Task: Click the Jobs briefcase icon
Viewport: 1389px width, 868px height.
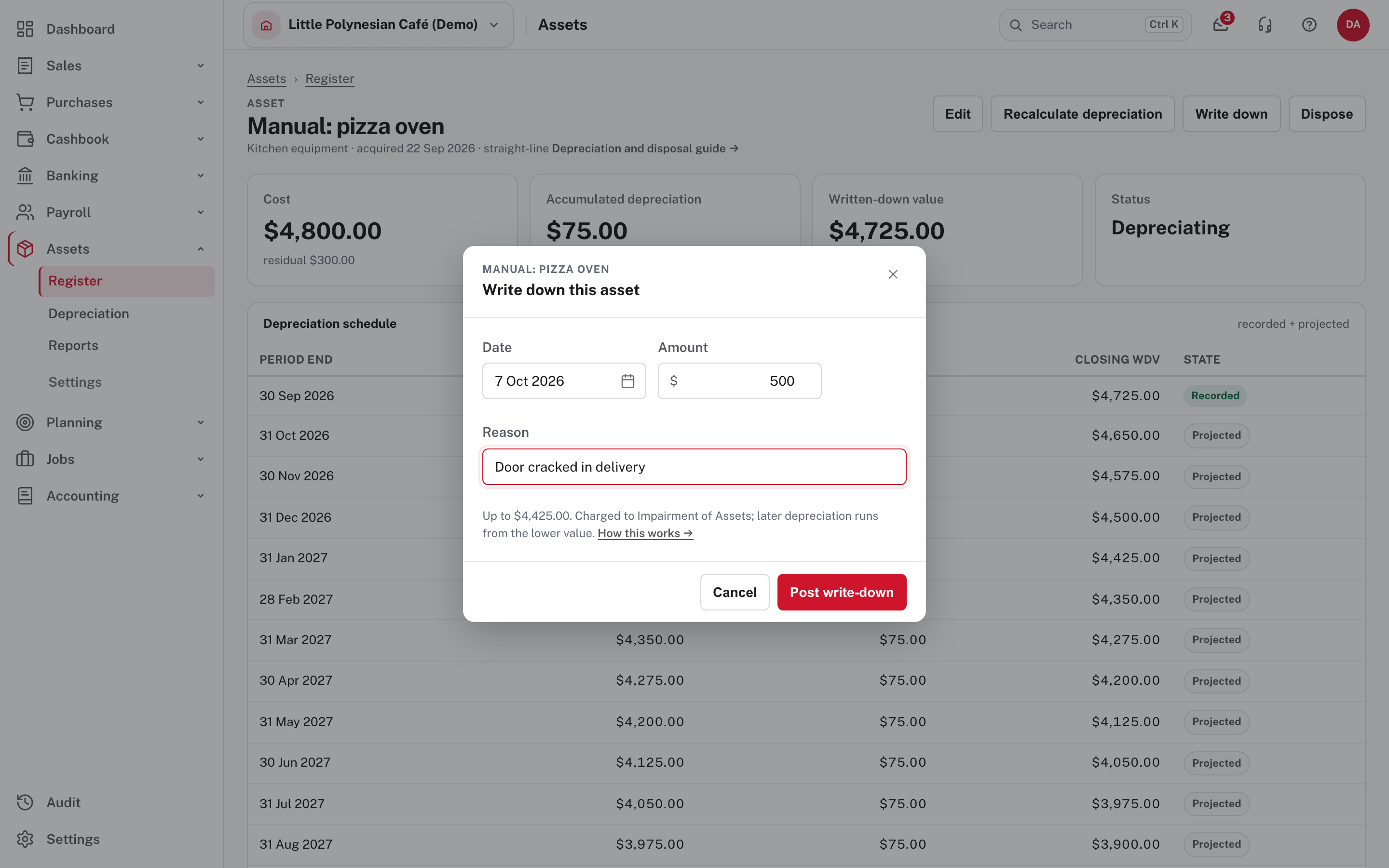Action: click(x=25, y=459)
